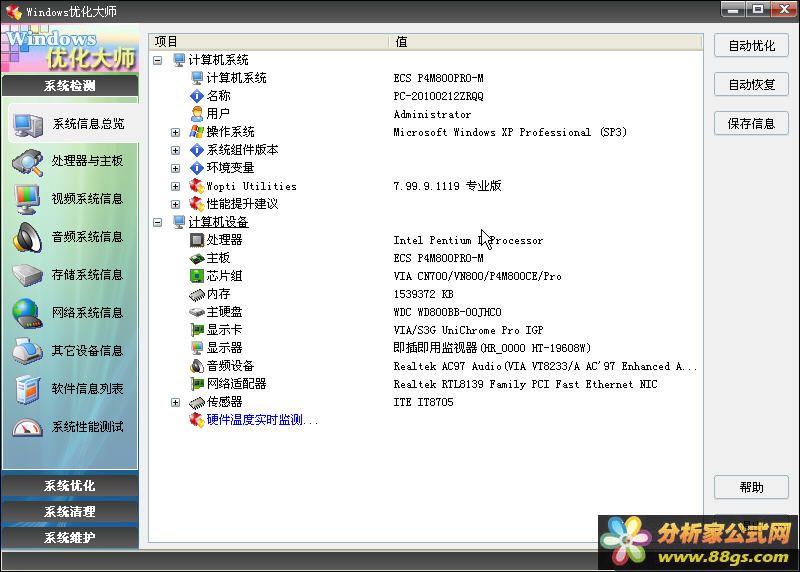Click the 主板 board icon in the tree
This screenshot has height=572, width=800.
[196, 258]
